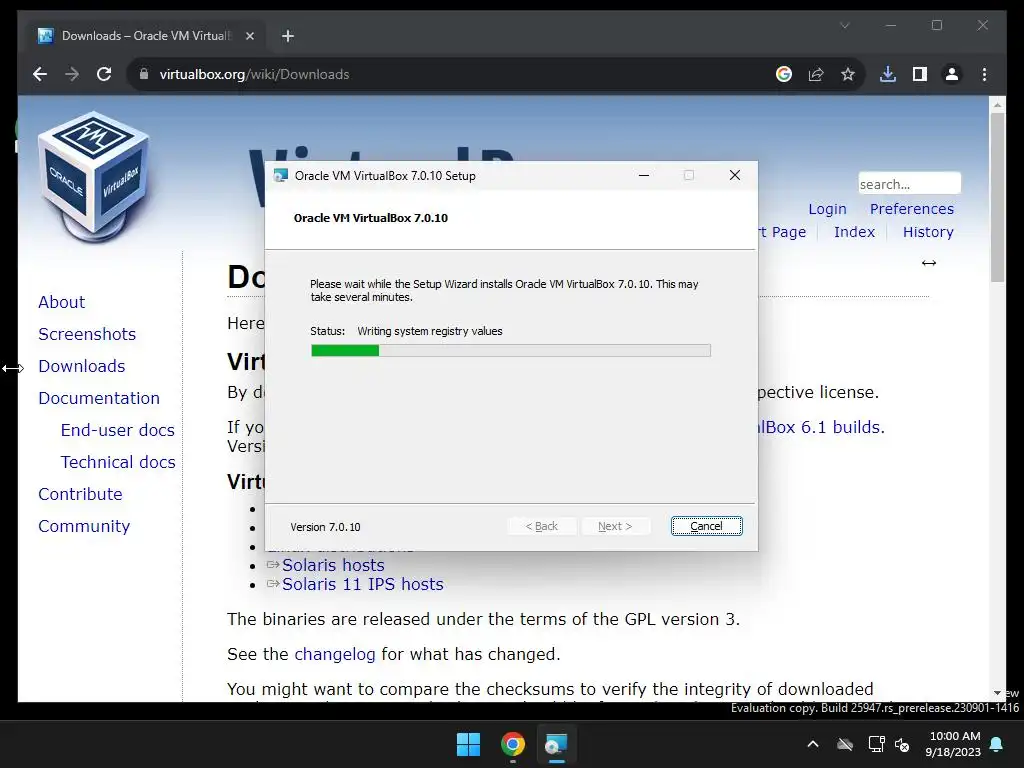Click the wiki search field
Screen dimensions: 1024x768
click(909, 184)
